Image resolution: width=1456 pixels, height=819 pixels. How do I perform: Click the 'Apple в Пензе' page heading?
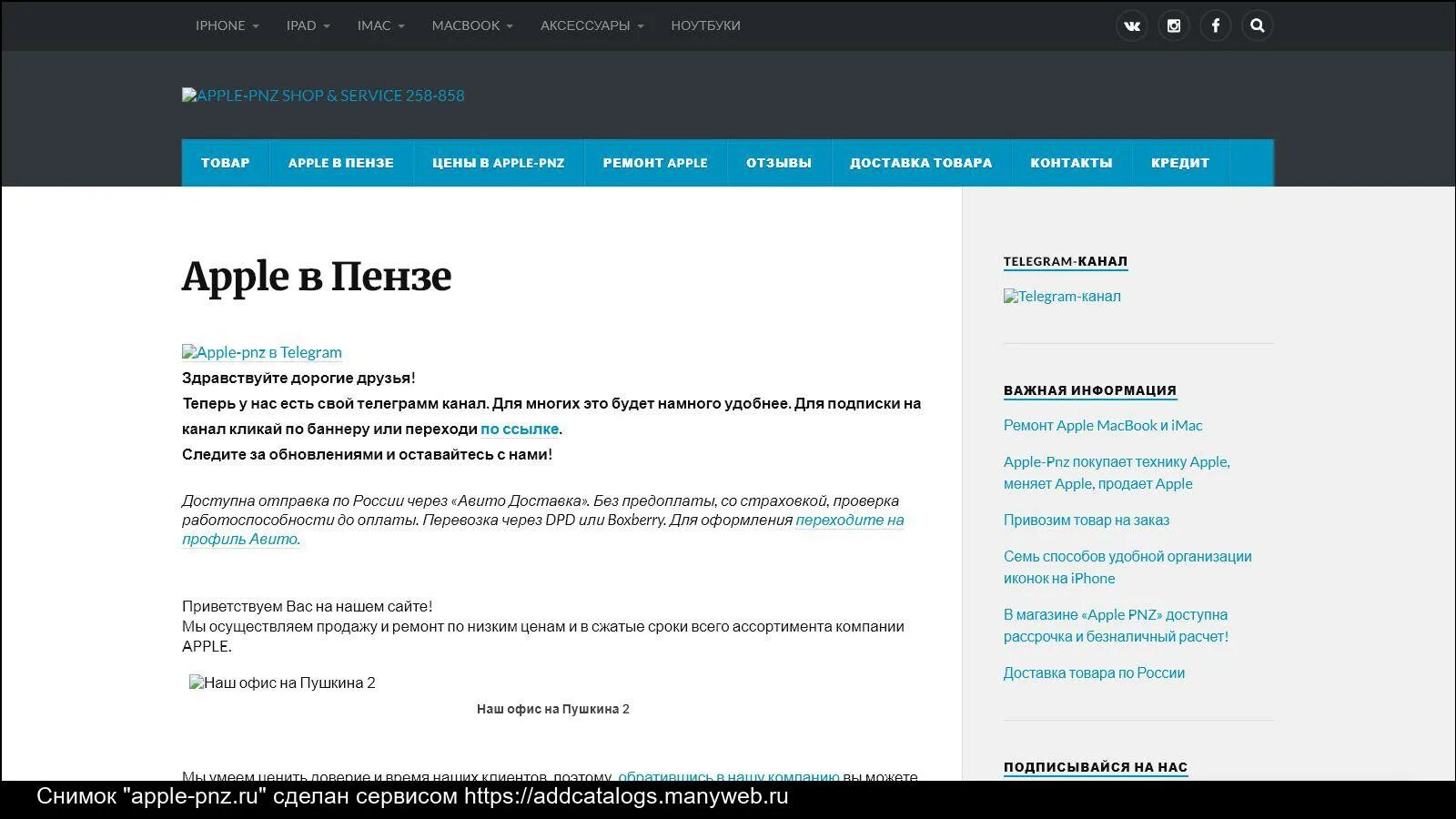(317, 277)
